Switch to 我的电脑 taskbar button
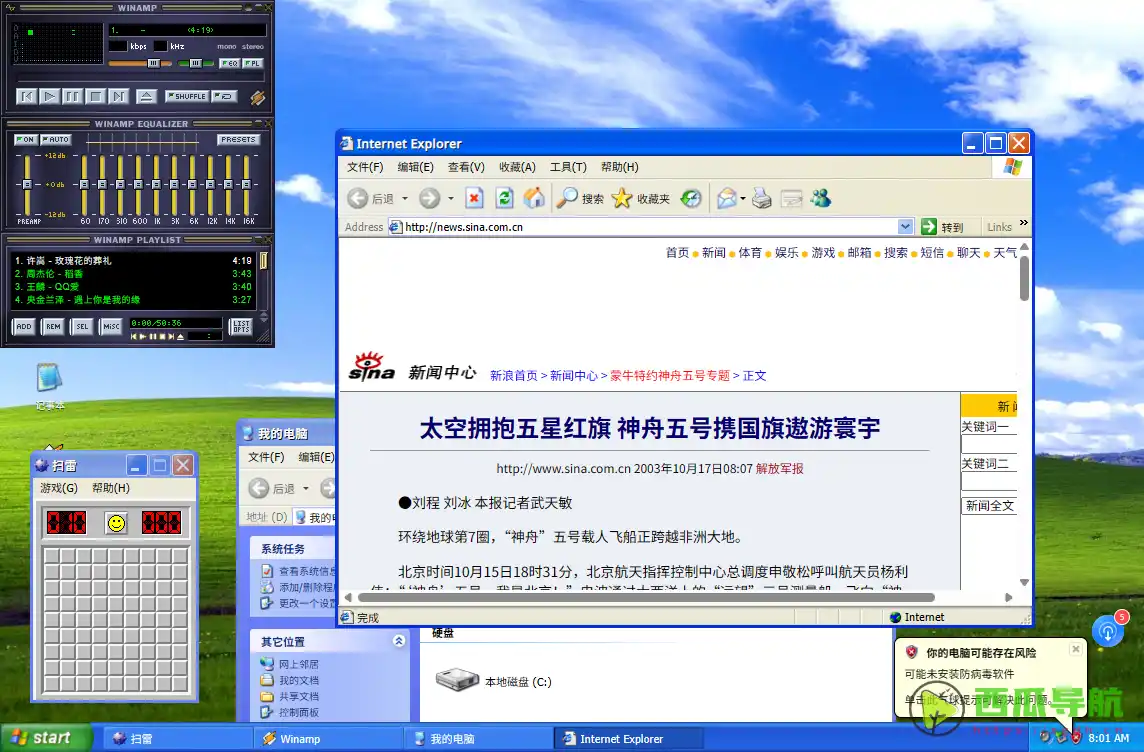The image size is (1144, 752). tap(478, 738)
